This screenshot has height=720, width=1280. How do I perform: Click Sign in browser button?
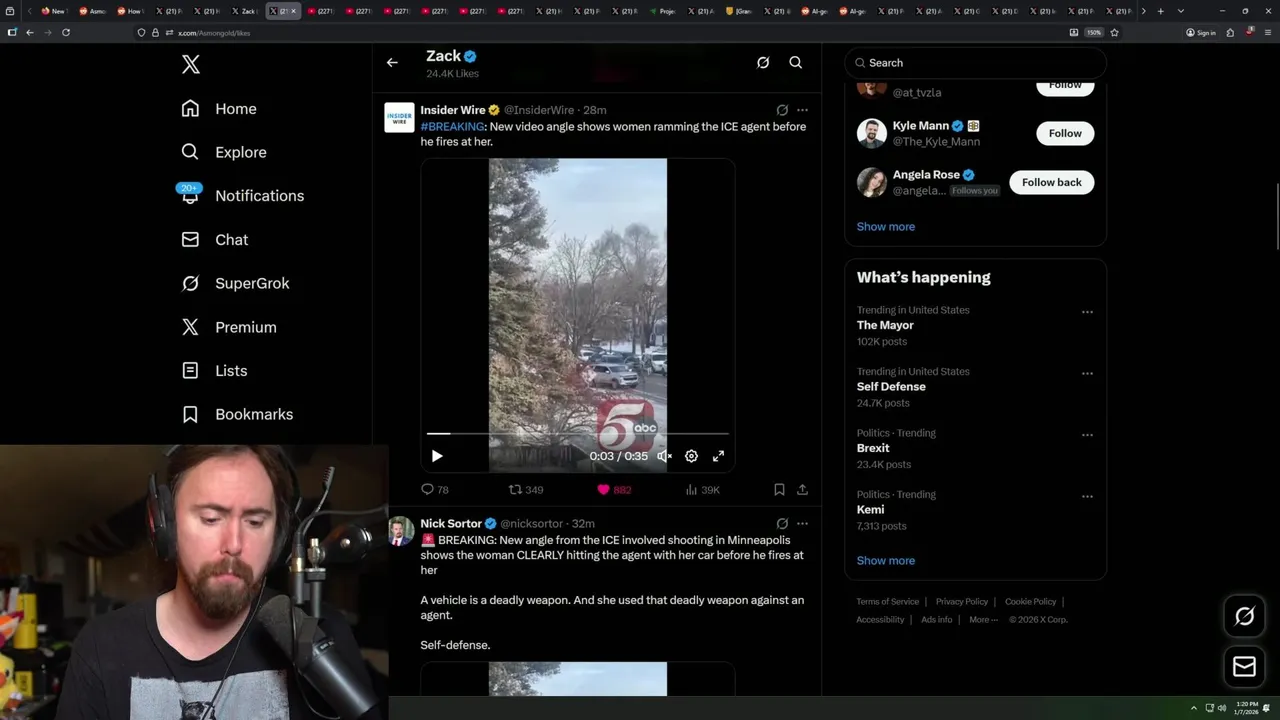(x=1201, y=32)
